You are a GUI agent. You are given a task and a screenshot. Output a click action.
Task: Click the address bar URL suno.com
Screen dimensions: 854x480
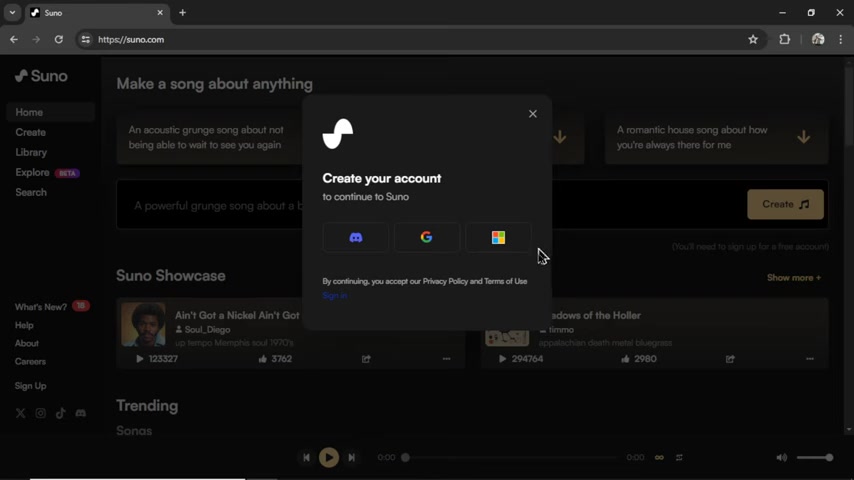(x=131, y=39)
